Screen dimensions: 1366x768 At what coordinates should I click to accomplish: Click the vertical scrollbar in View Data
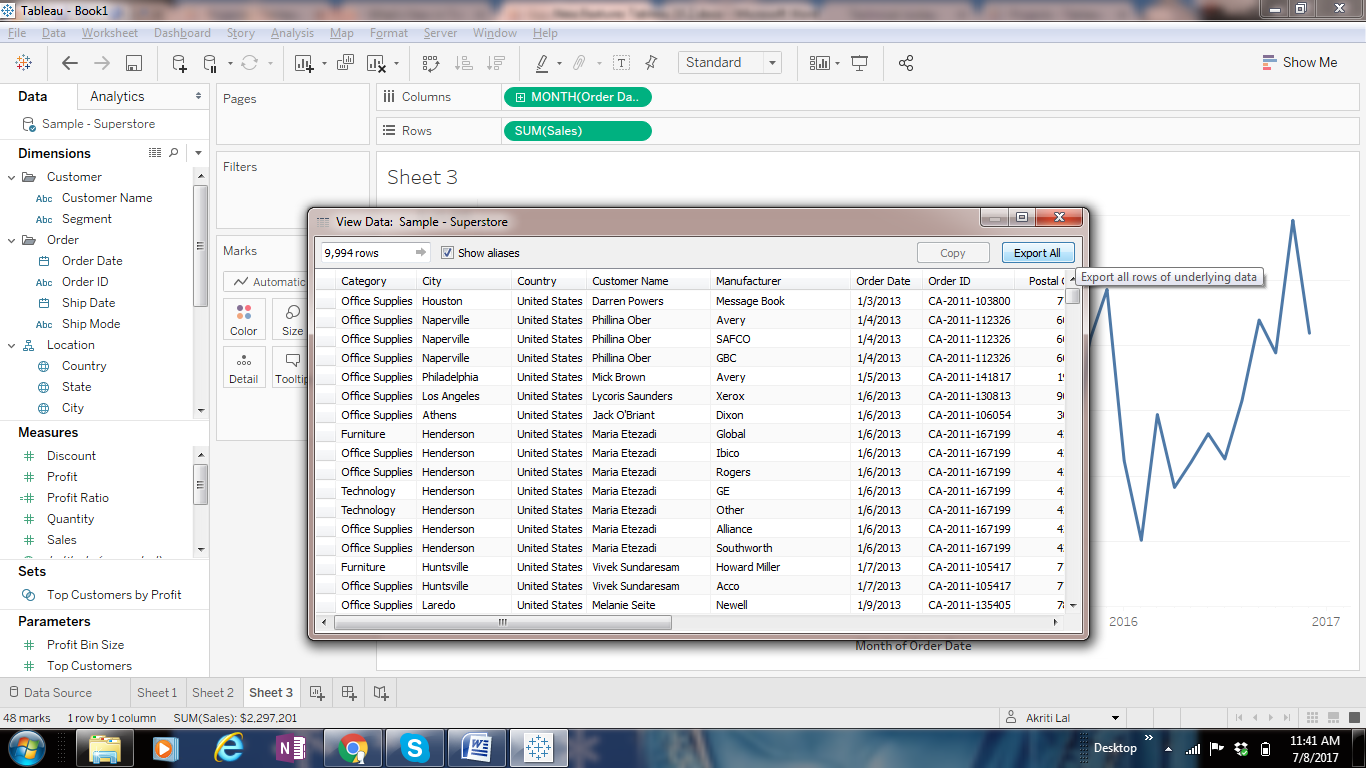(1073, 296)
